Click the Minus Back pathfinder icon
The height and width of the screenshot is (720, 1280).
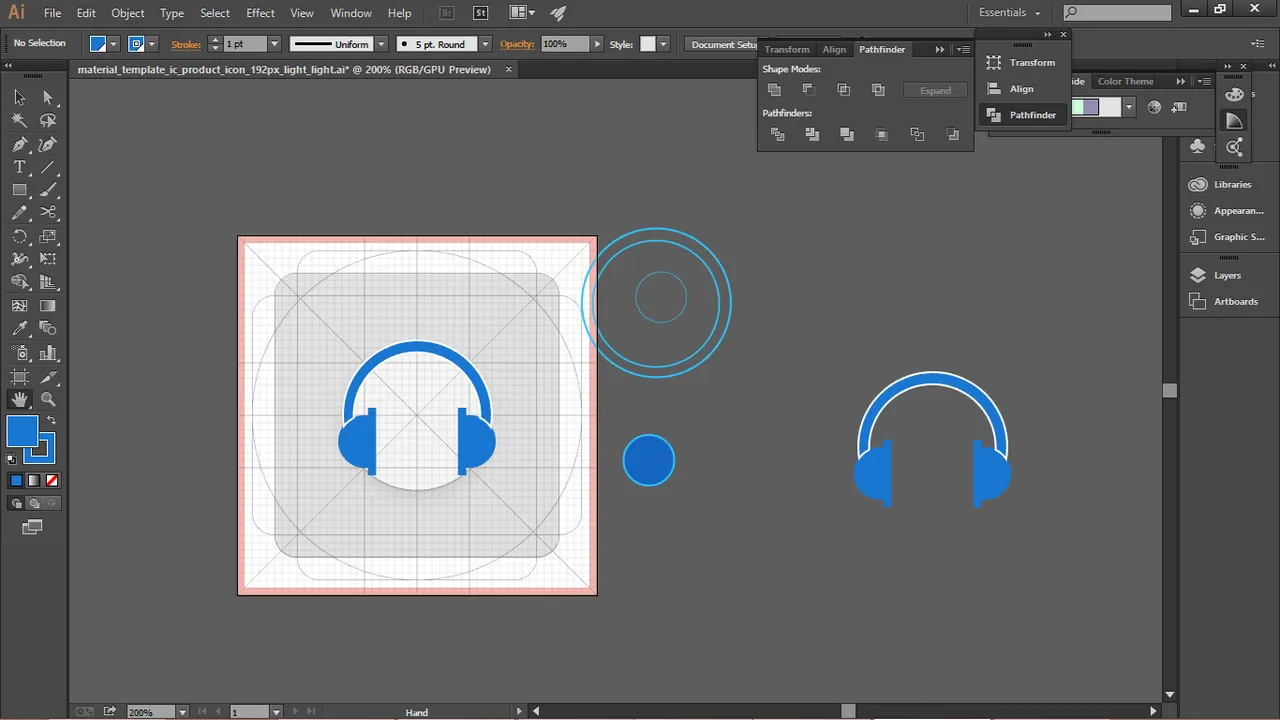coord(952,134)
